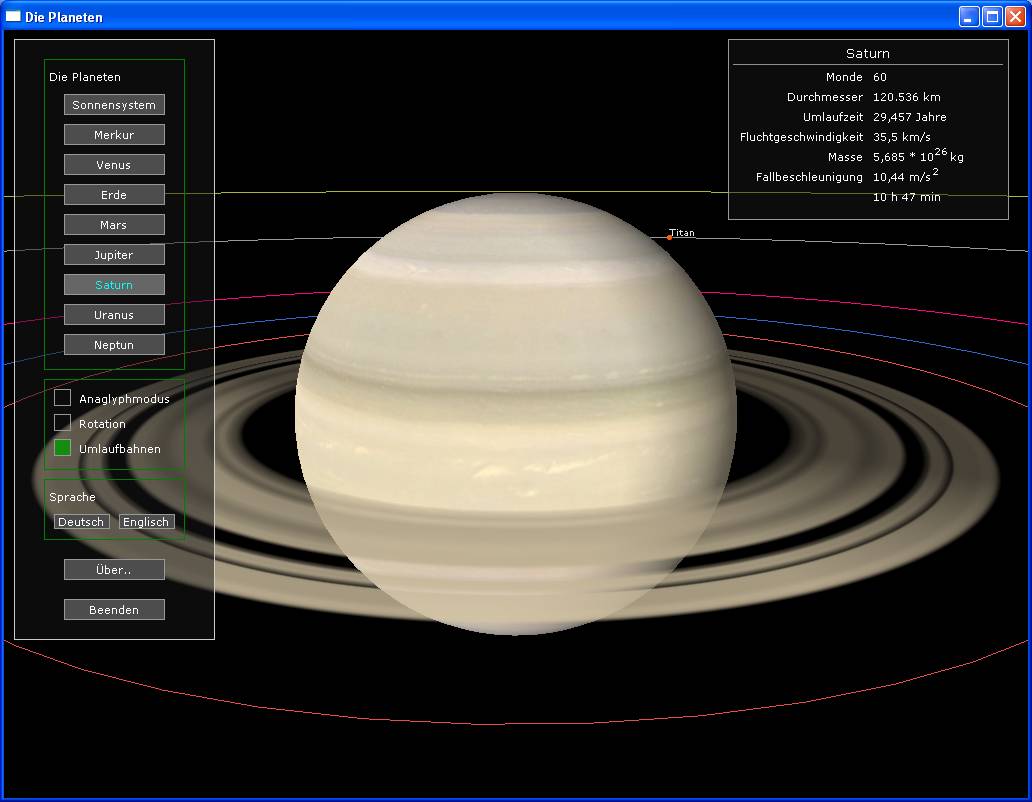The height and width of the screenshot is (802, 1032).
Task: Click the Saturn planet sphere
Action: click(515, 413)
